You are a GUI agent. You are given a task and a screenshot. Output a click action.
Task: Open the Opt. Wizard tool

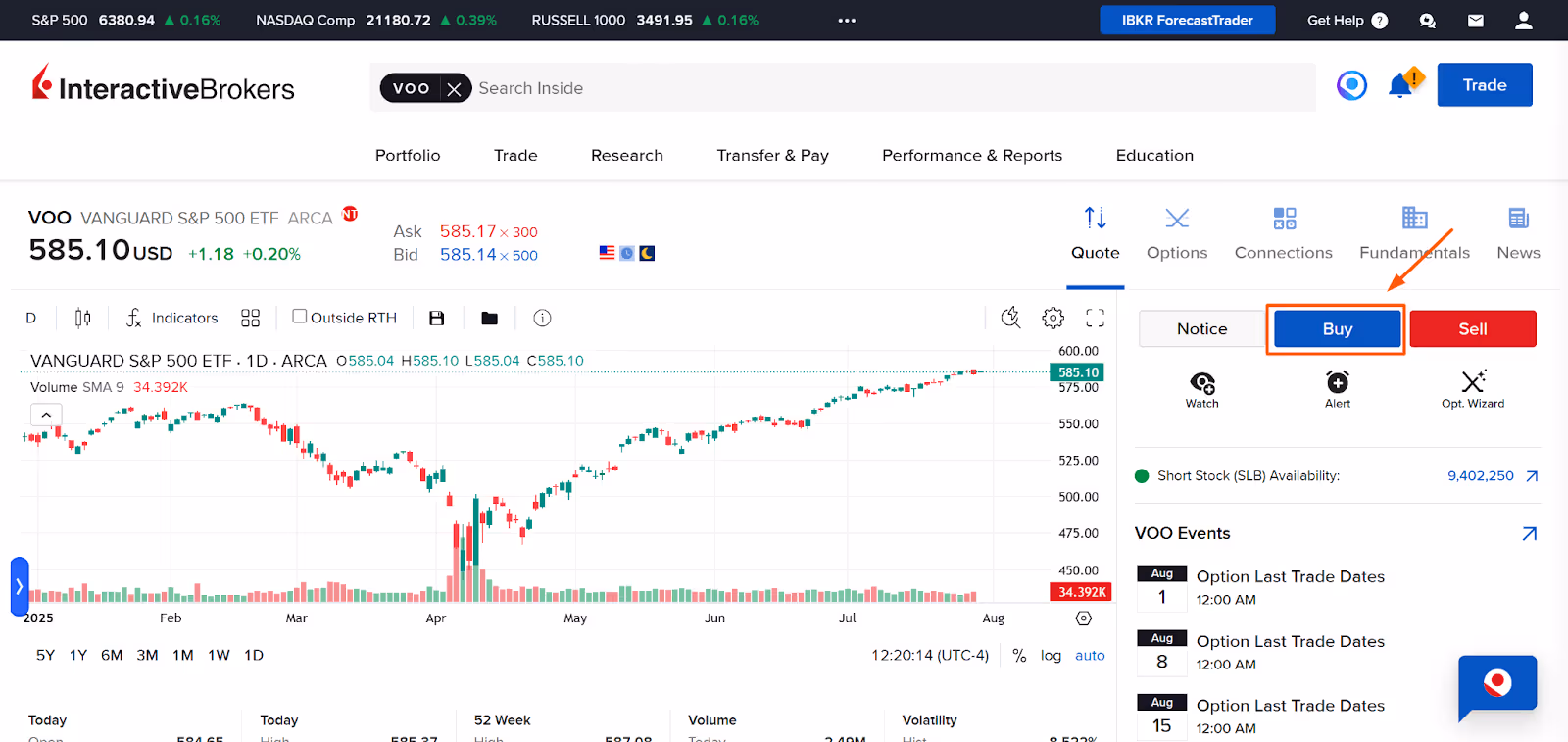tap(1473, 389)
